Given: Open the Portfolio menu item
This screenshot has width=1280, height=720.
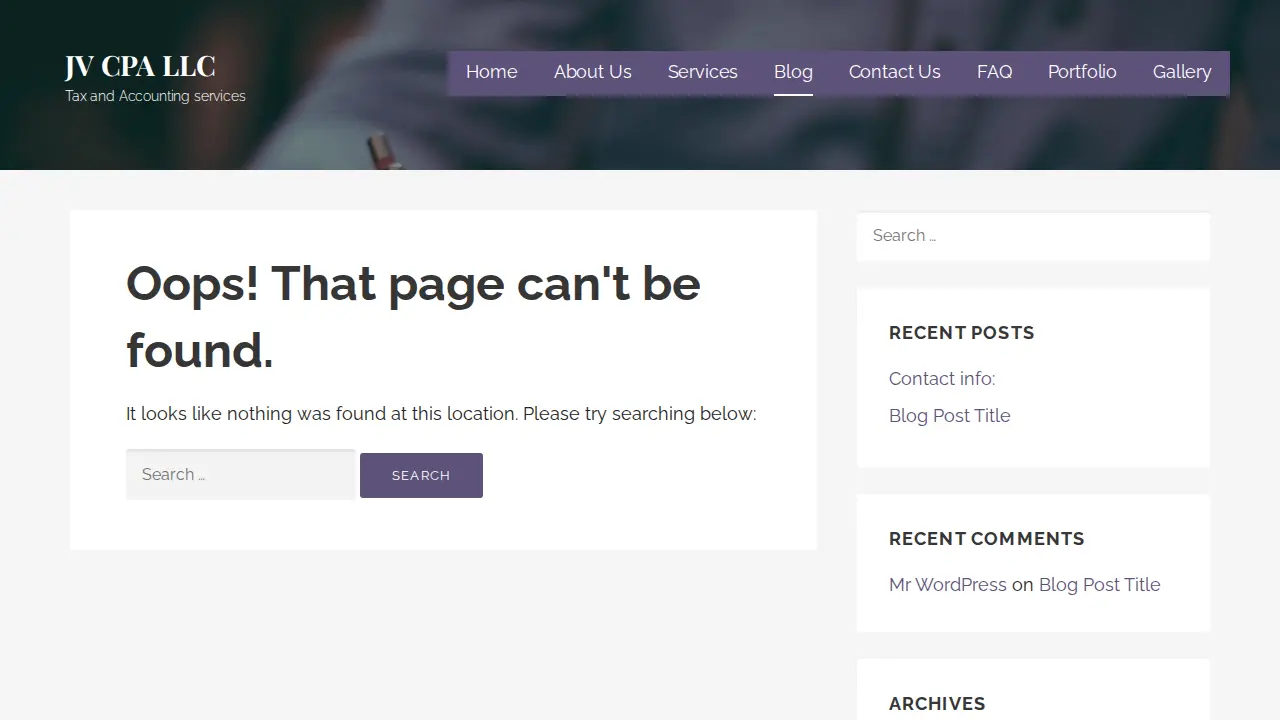Looking at the screenshot, I should pyautogui.click(x=1082, y=72).
